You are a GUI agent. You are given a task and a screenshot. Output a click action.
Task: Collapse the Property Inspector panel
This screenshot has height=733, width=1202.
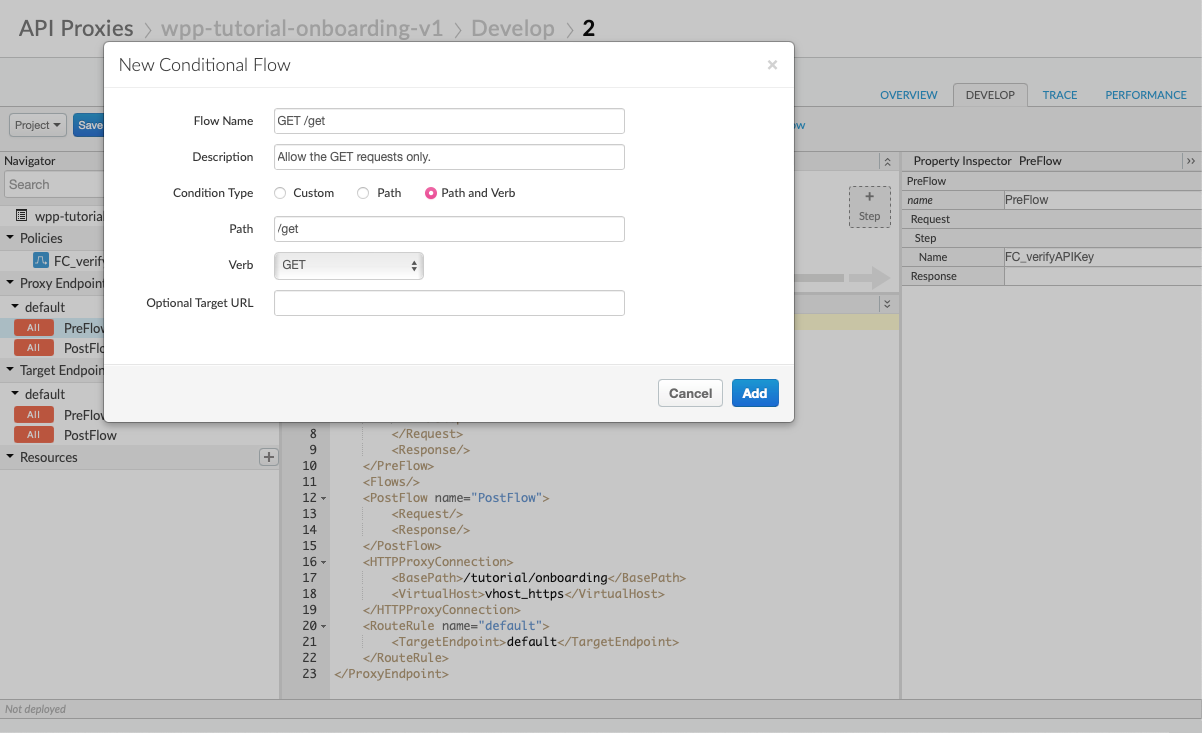pyautogui.click(x=1190, y=161)
